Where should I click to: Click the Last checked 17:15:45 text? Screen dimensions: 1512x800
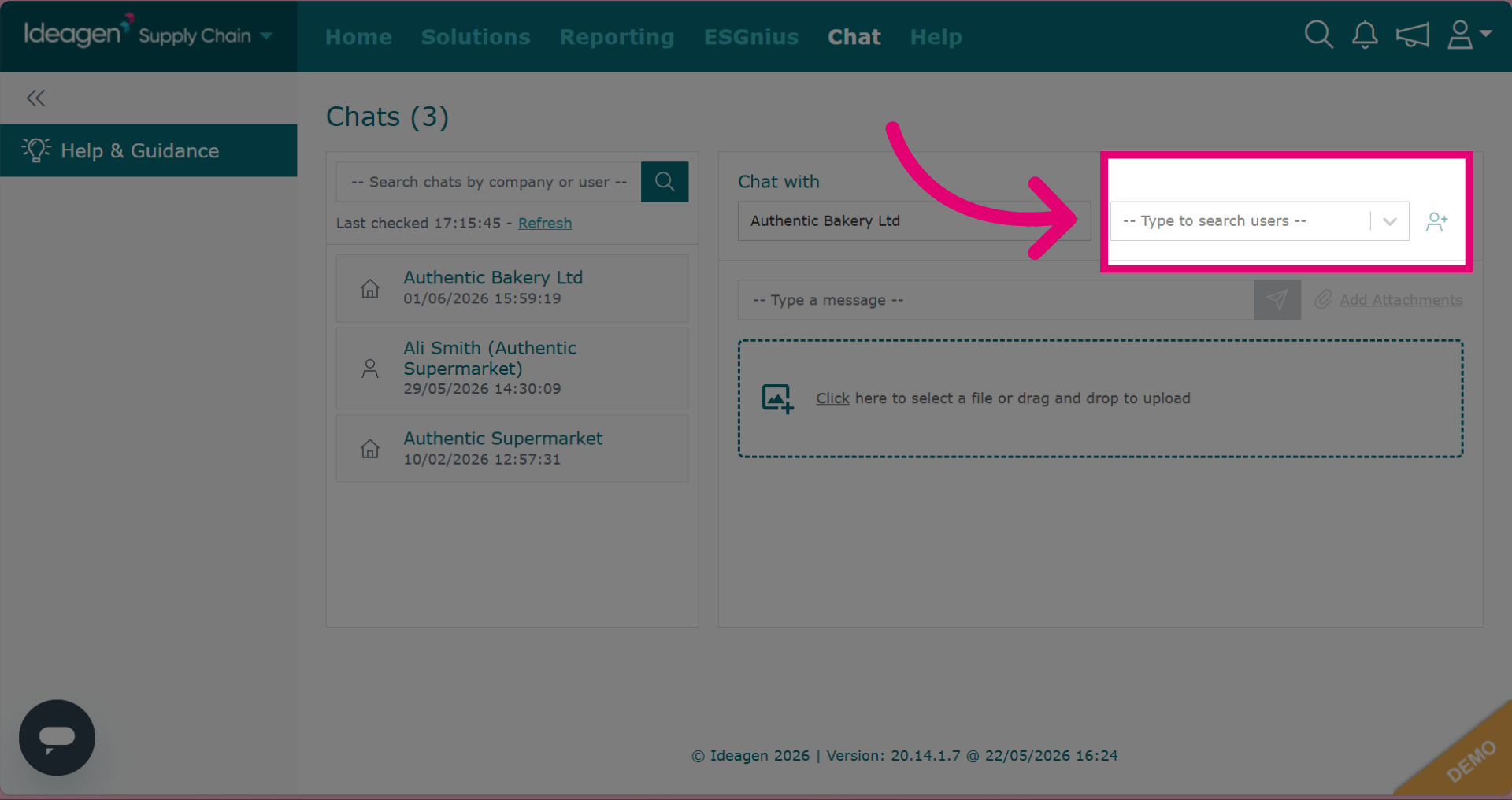click(419, 223)
